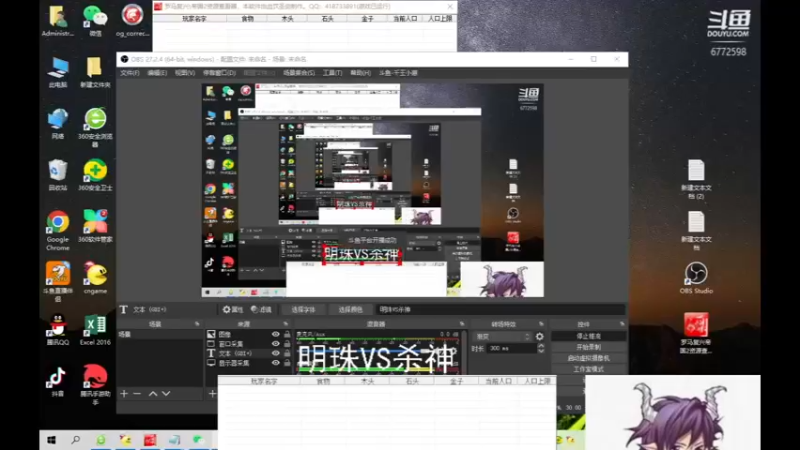800x450 pixels.
Task: Click the WeChat taskbar icon
Action: (198, 440)
